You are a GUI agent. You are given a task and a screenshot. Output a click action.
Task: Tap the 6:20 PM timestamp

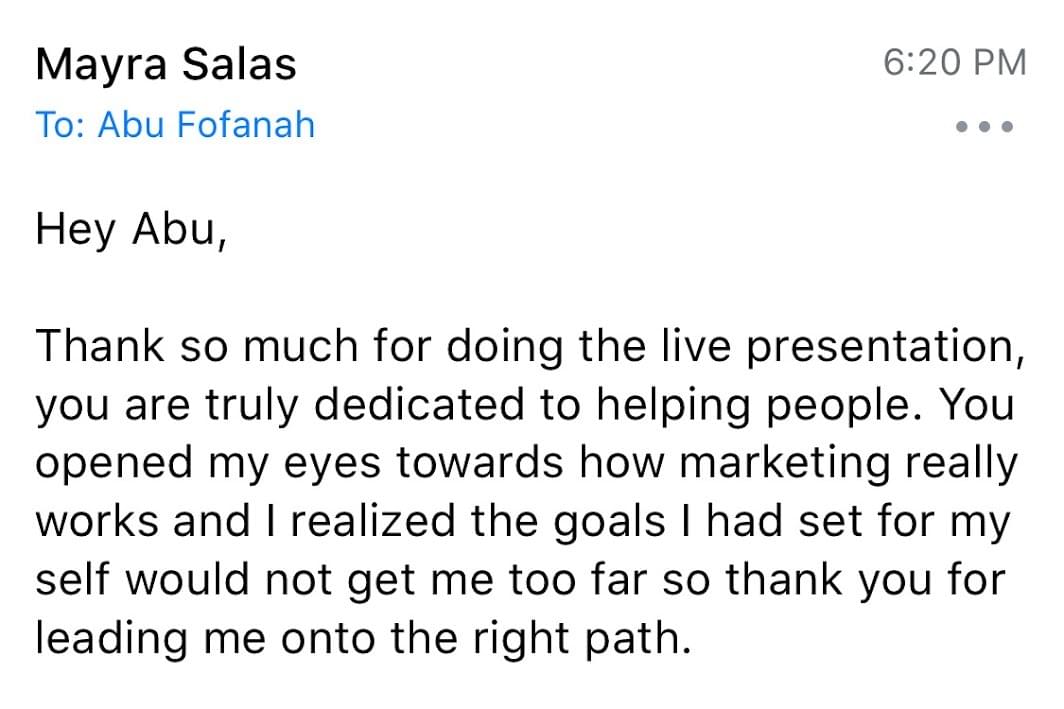coord(955,62)
